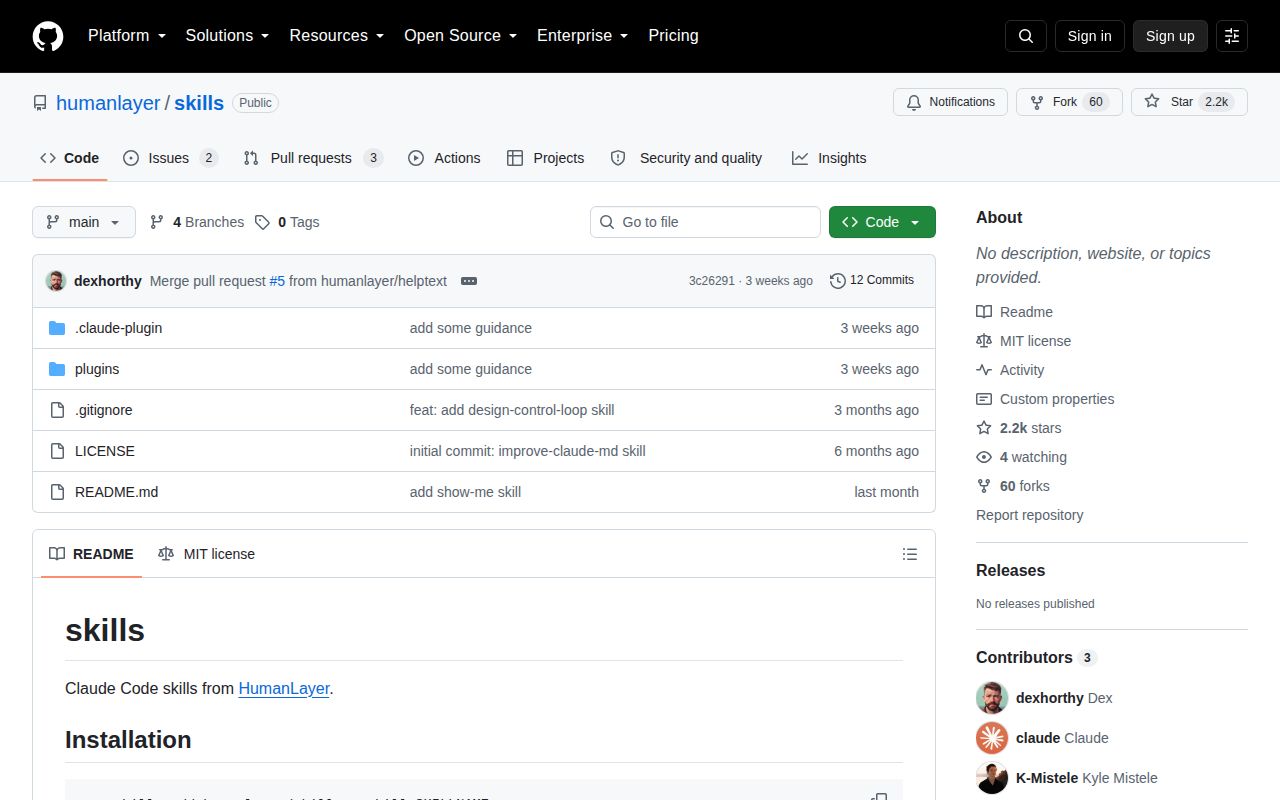Switch to the Issues tab

[x=170, y=158]
